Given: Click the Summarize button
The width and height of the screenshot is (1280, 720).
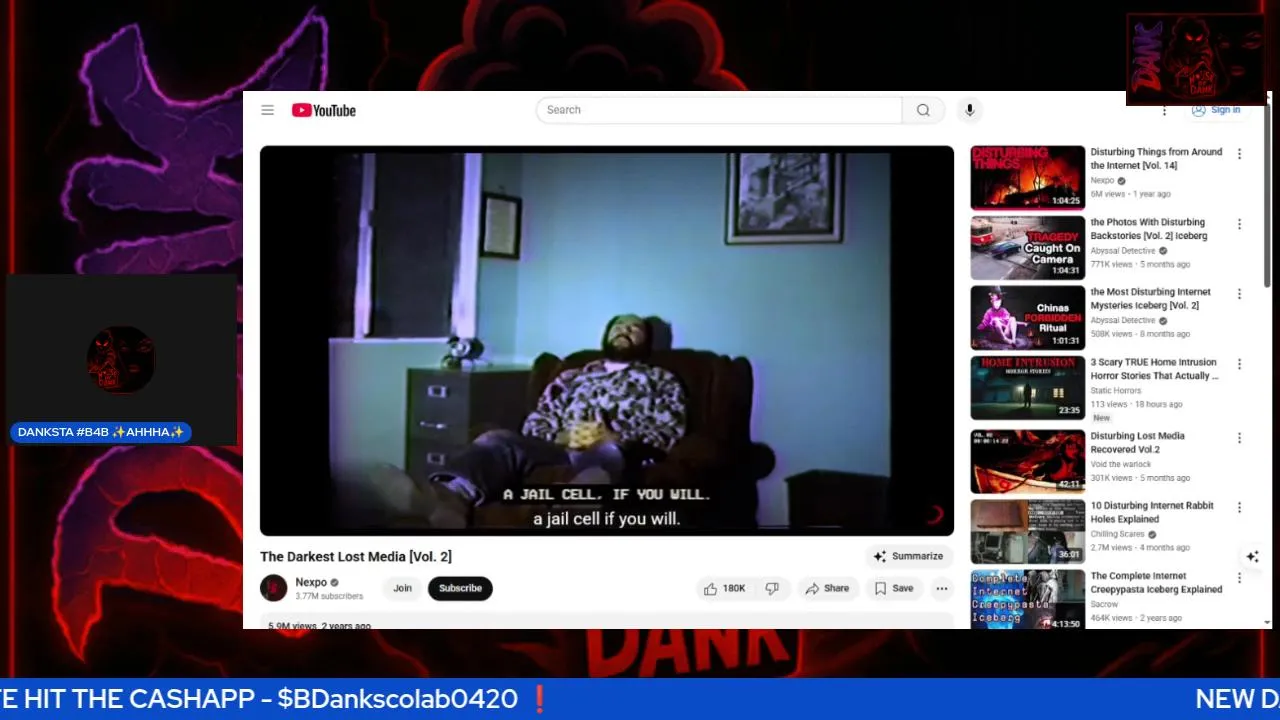Looking at the screenshot, I should [x=908, y=556].
